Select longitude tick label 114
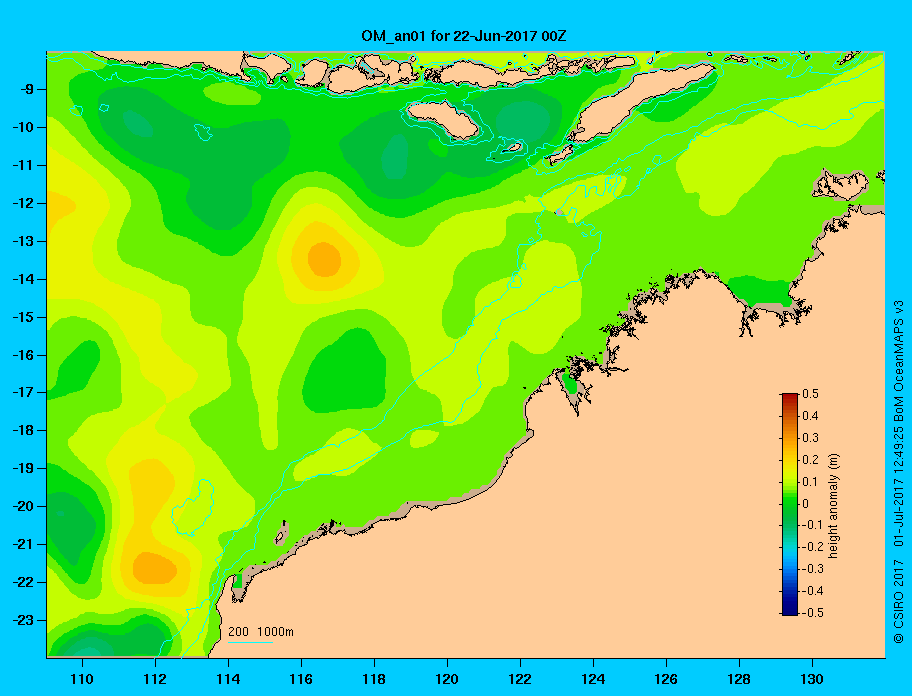The height and width of the screenshot is (696, 912). [x=228, y=679]
